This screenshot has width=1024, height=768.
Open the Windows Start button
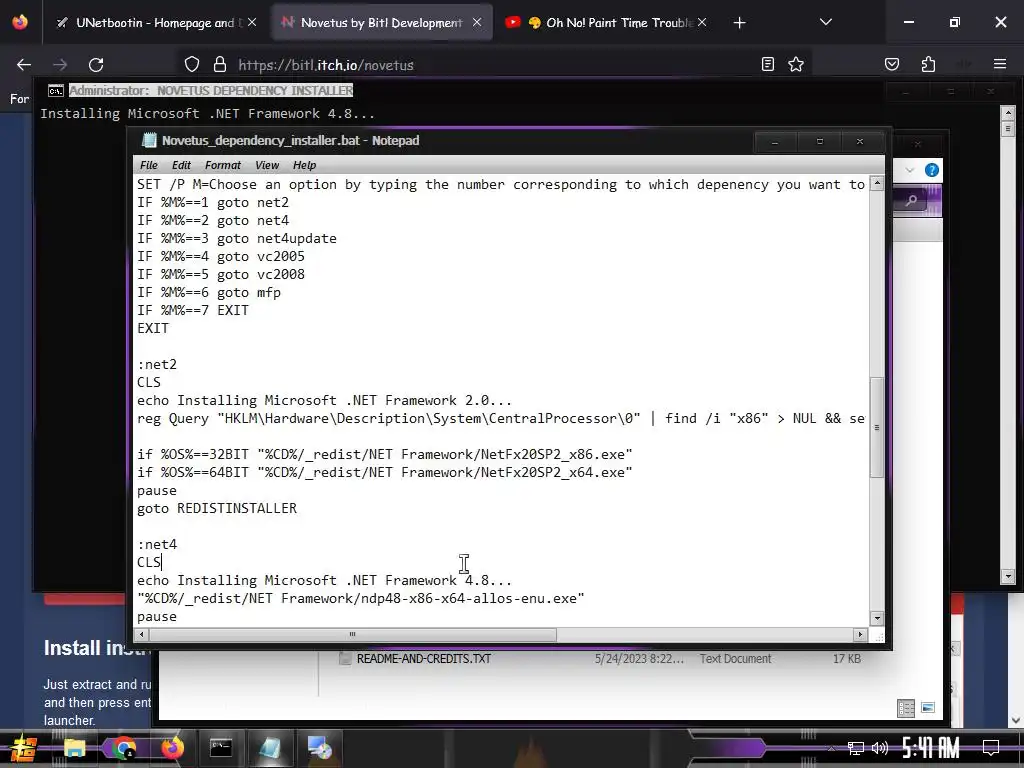click(24, 748)
